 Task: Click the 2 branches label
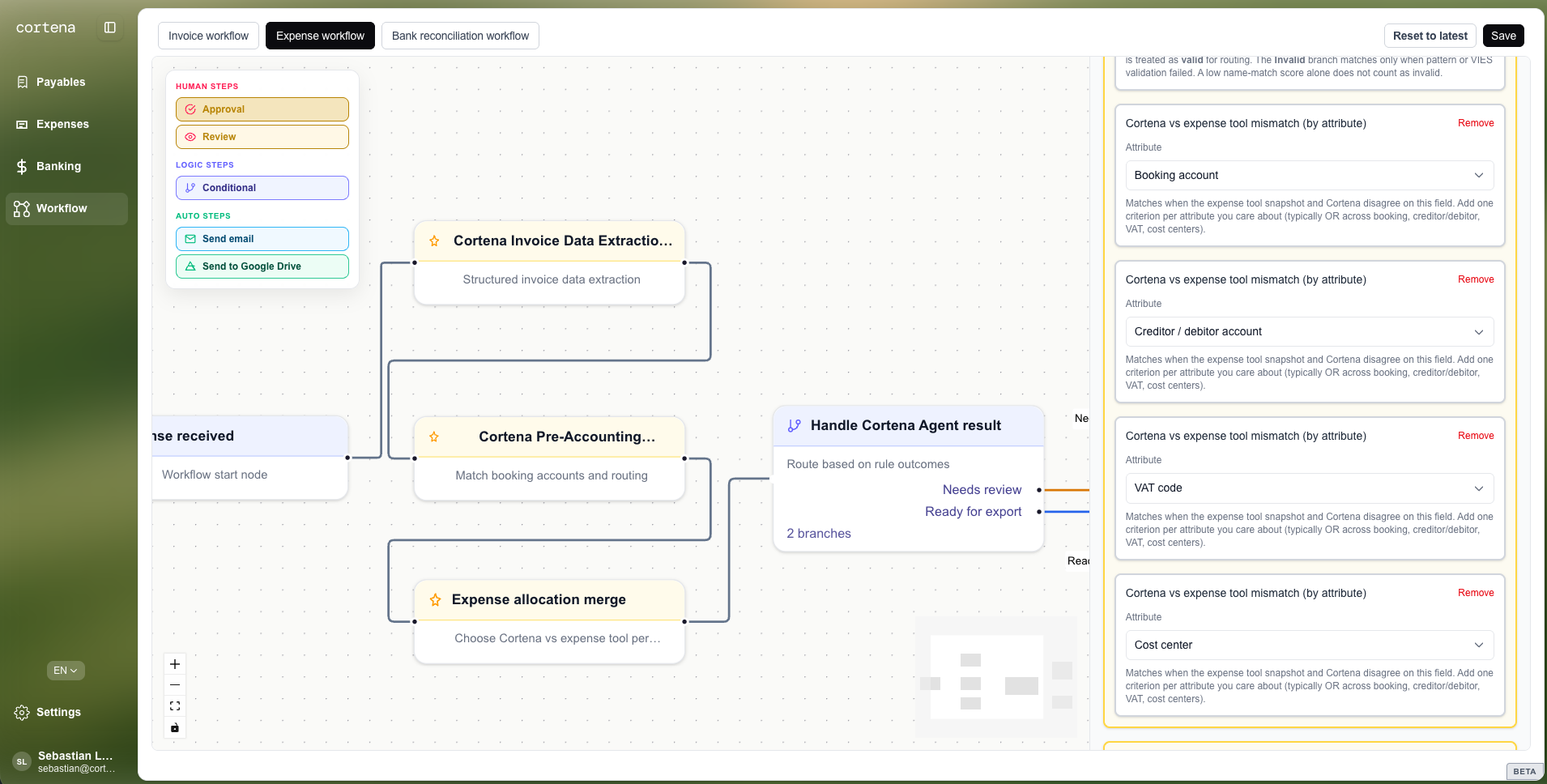(x=819, y=534)
